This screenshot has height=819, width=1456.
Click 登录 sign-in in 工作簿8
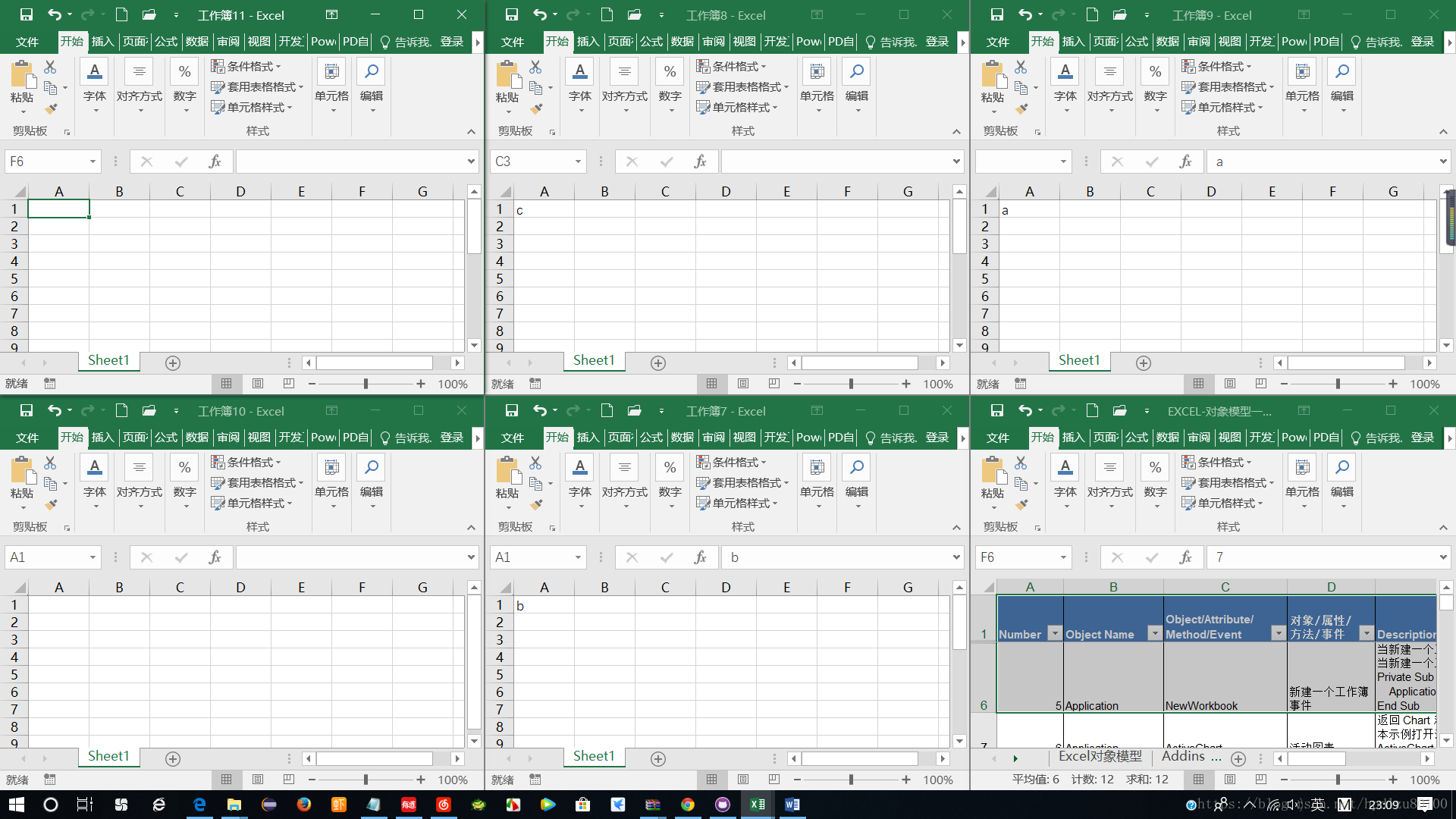point(937,42)
